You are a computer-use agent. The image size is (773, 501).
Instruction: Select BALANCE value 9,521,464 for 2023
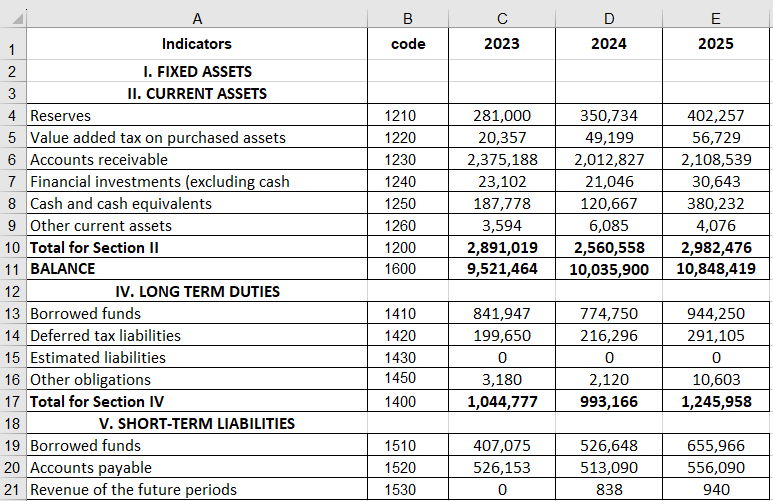click(x=501, y=269)
